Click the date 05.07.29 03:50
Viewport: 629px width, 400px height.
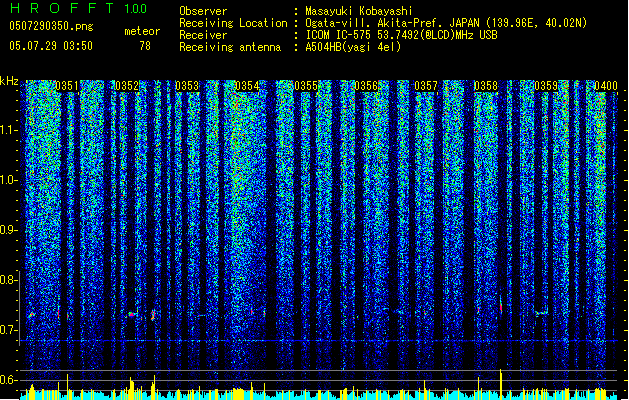tap(51, 45)
